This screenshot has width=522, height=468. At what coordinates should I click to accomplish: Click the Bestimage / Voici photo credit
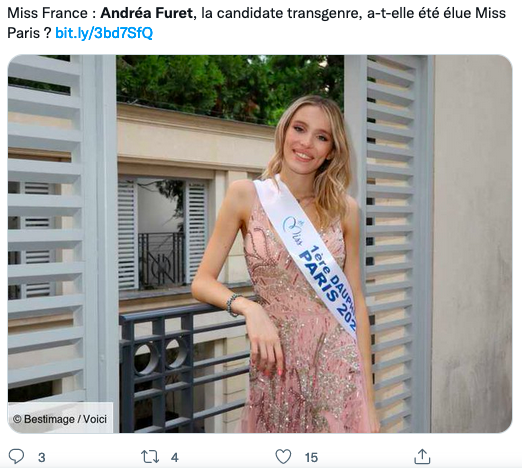(60, 419)
